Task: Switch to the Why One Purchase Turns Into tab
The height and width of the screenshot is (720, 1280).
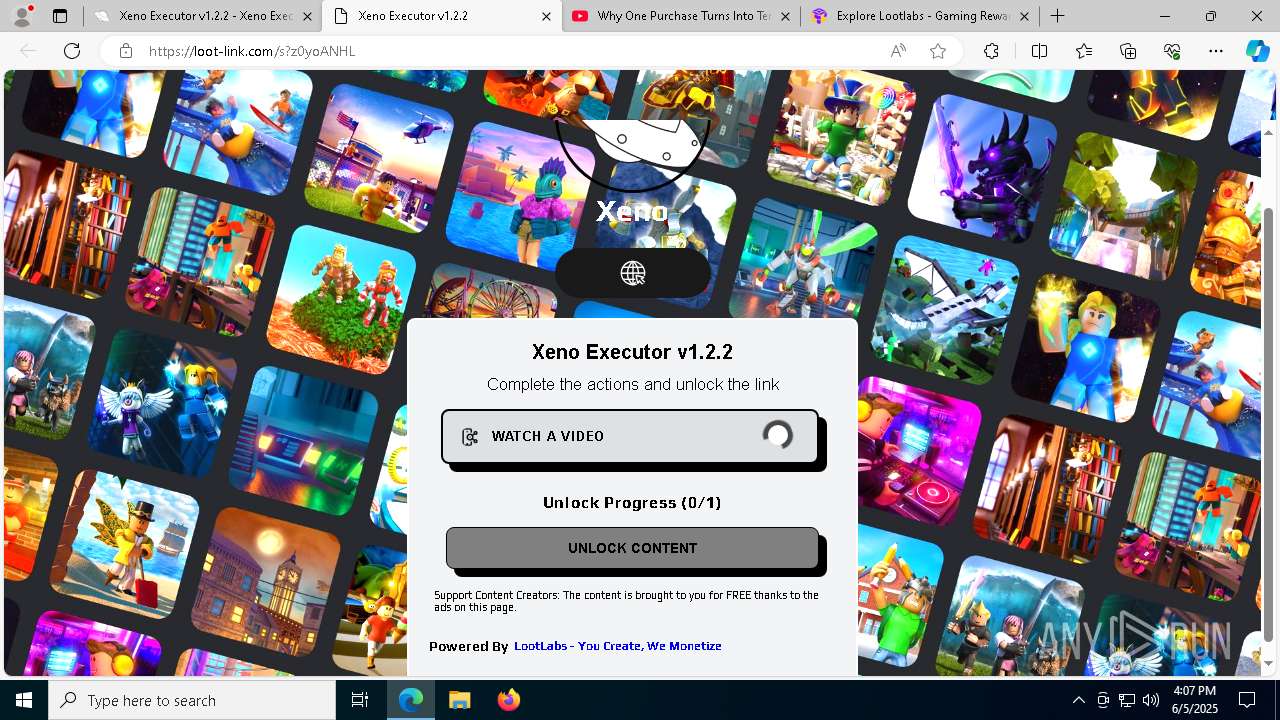Action: coord(680,16)
